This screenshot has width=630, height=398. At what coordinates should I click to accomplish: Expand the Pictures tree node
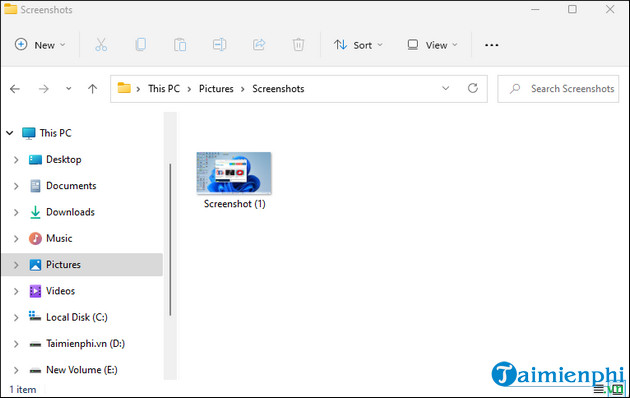[16, 265]
